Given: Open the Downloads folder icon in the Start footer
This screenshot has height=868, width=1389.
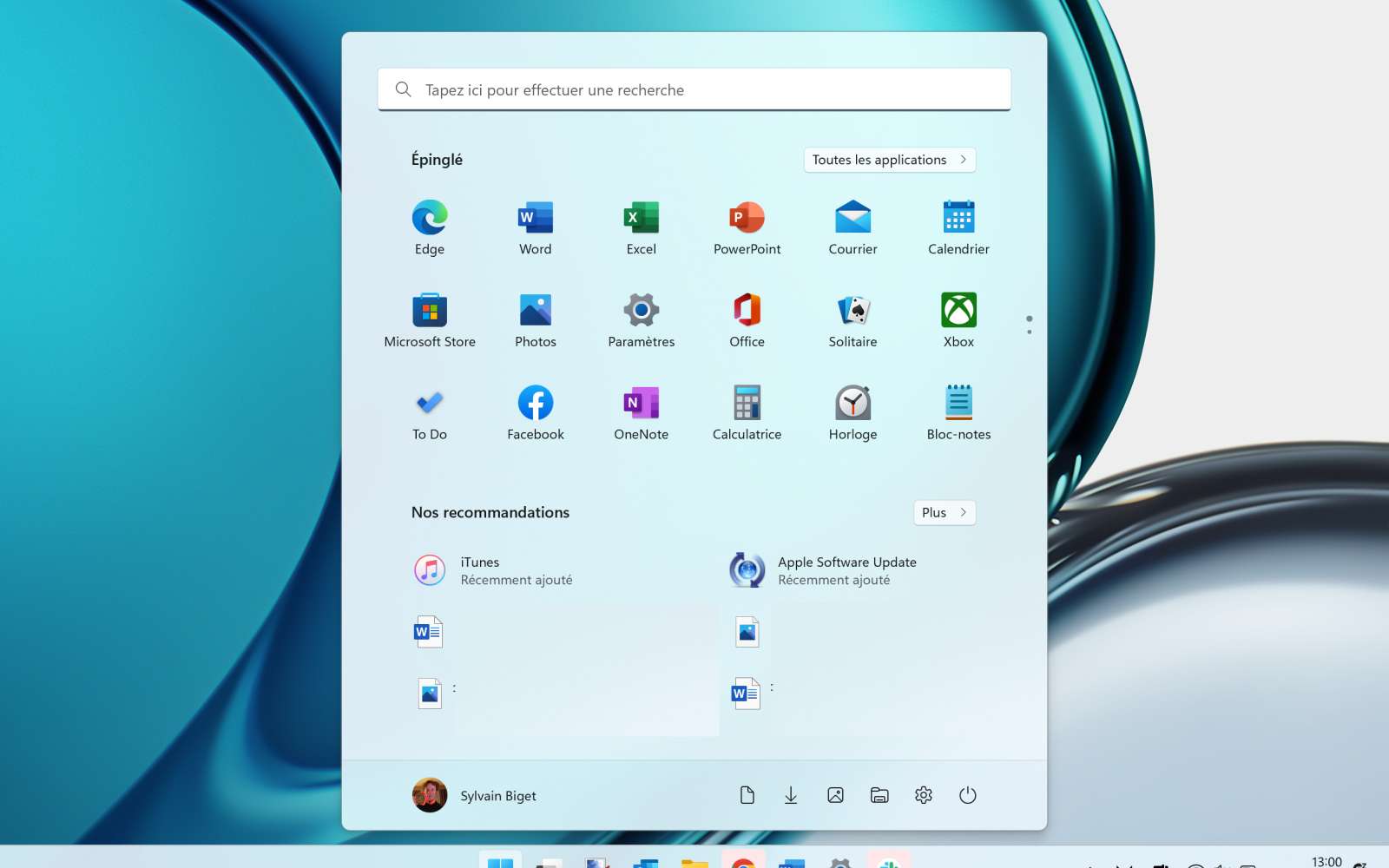Looking at the screenshot, I should [x=791, y=795].
